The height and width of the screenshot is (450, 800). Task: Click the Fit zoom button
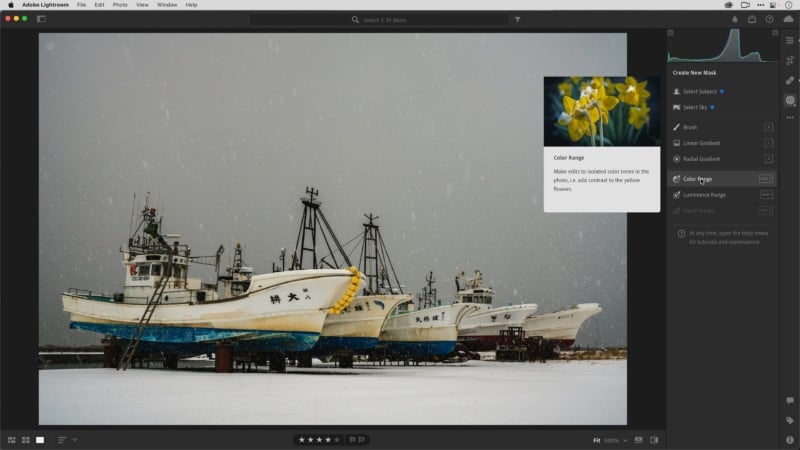tap(596, 440)
